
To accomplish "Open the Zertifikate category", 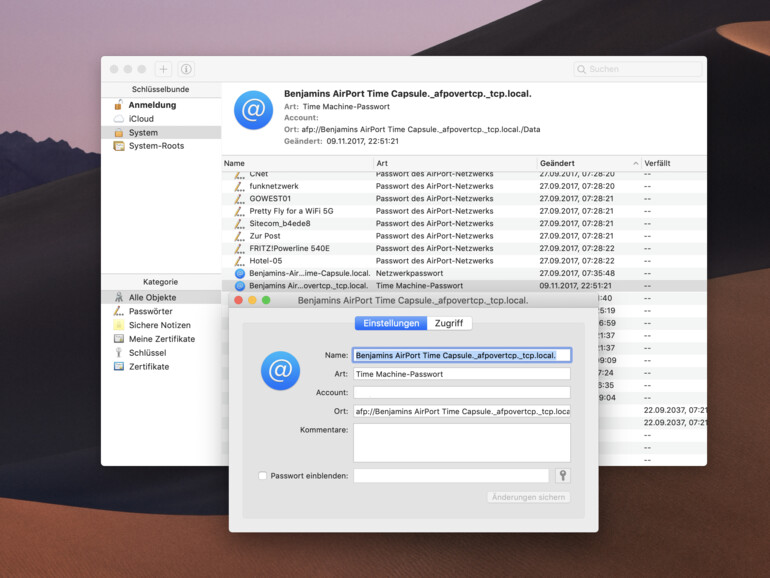I will (149, 367).
